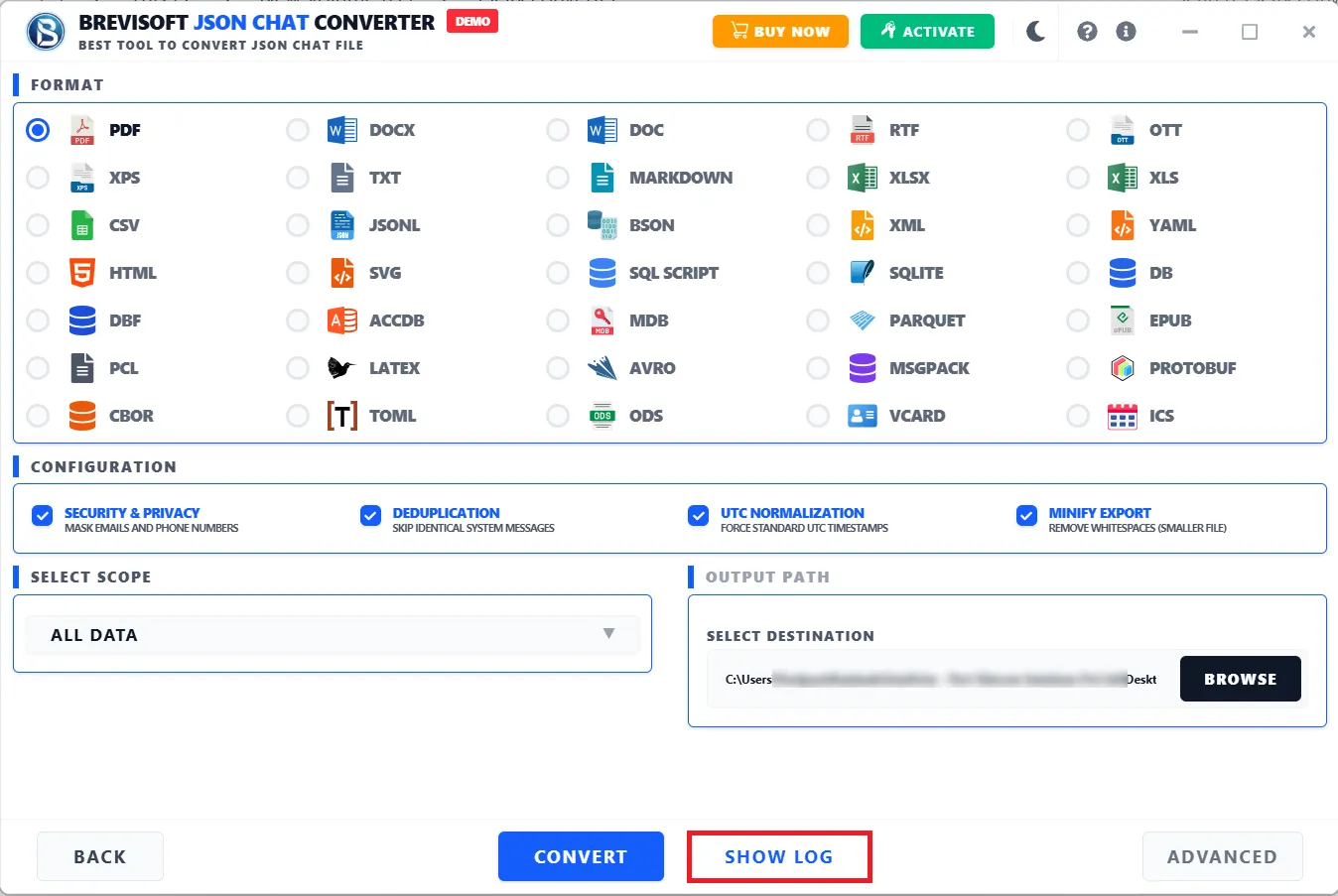This screenshot has height=896, width=1338.
Task: Select the ODS format radio button
Action: pos(558,416)
